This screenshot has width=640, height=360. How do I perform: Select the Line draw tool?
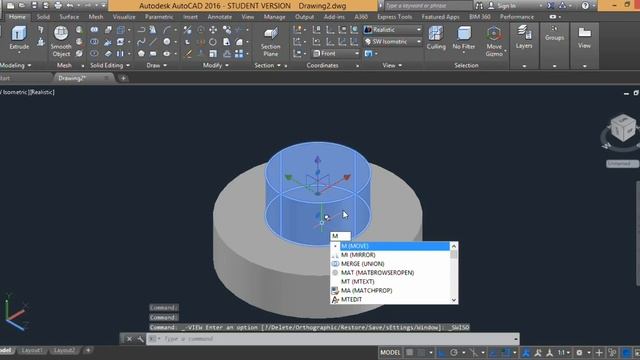[x=153, y=42]
